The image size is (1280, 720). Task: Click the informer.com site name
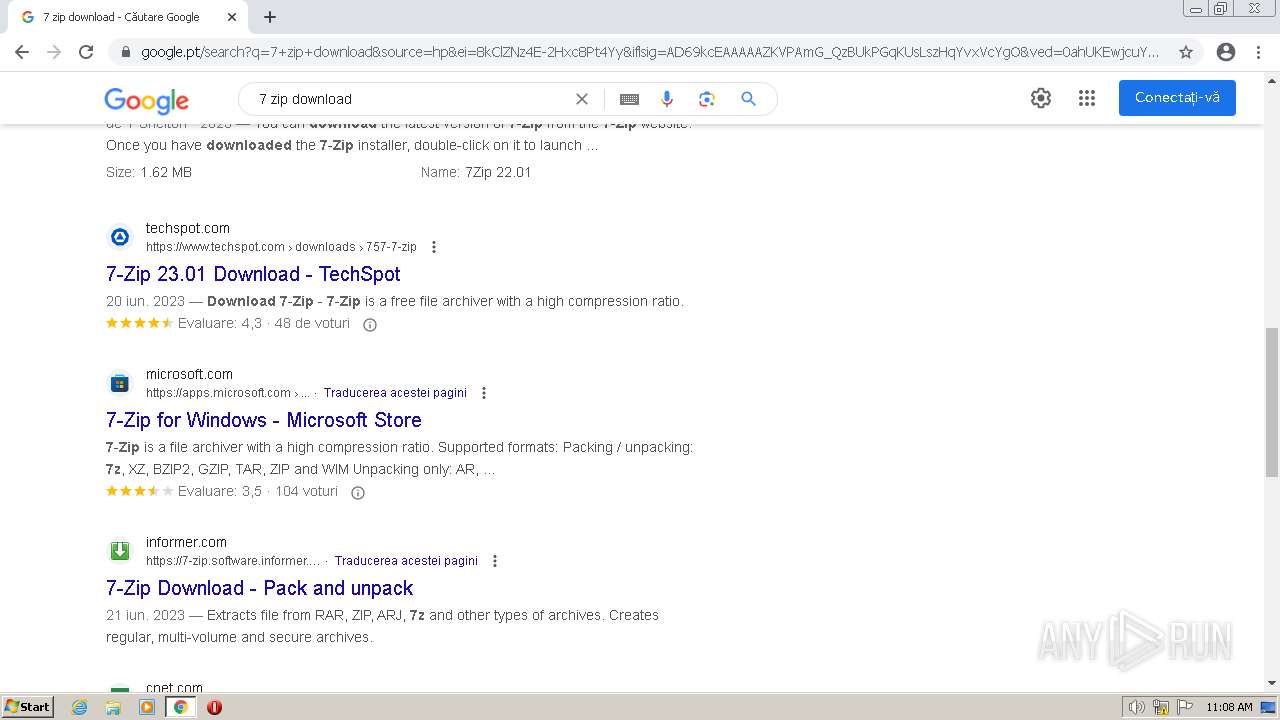click(186, 542)
